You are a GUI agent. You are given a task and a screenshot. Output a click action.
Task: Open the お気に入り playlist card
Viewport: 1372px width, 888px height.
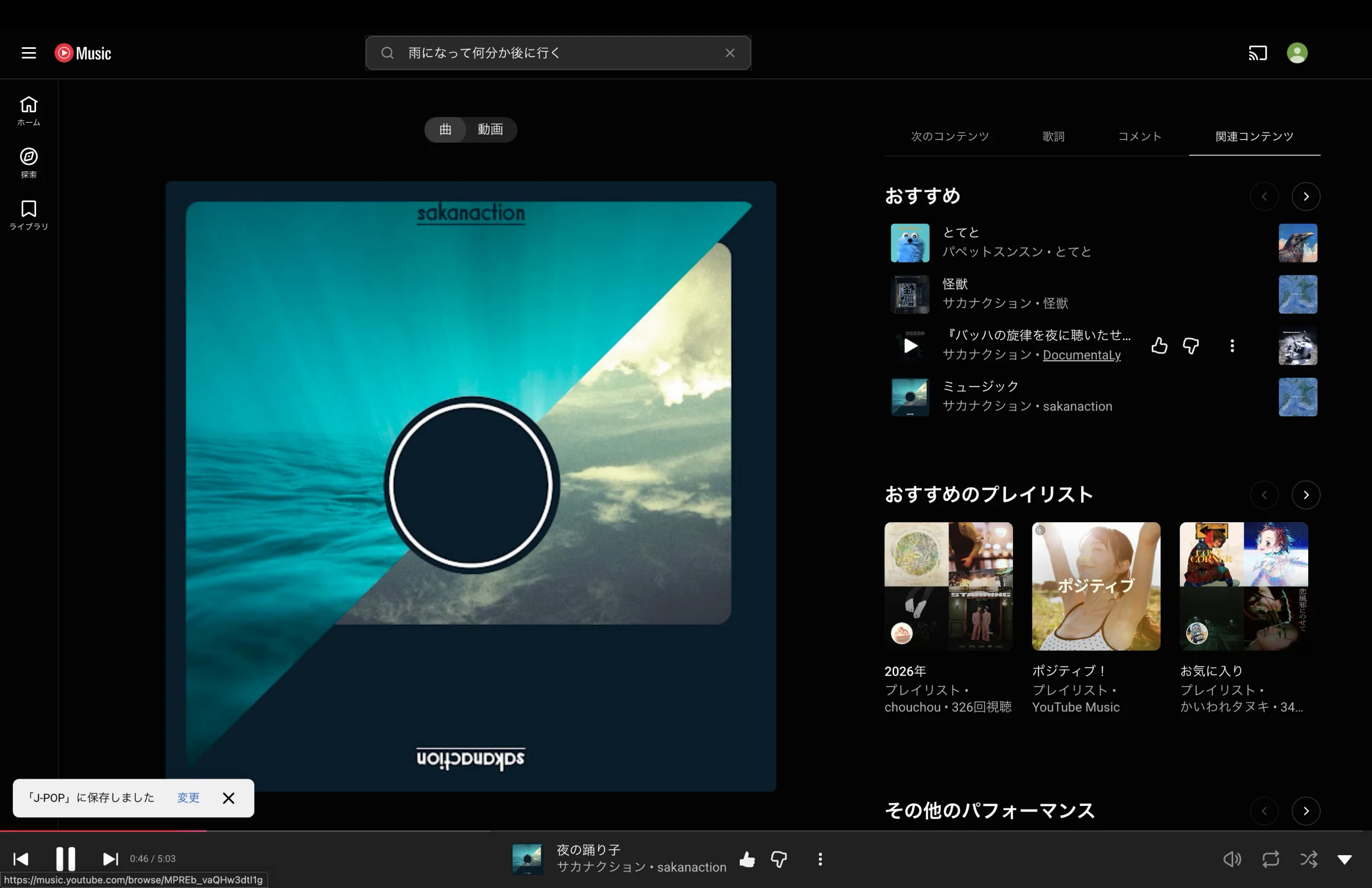pos(1243,587)
